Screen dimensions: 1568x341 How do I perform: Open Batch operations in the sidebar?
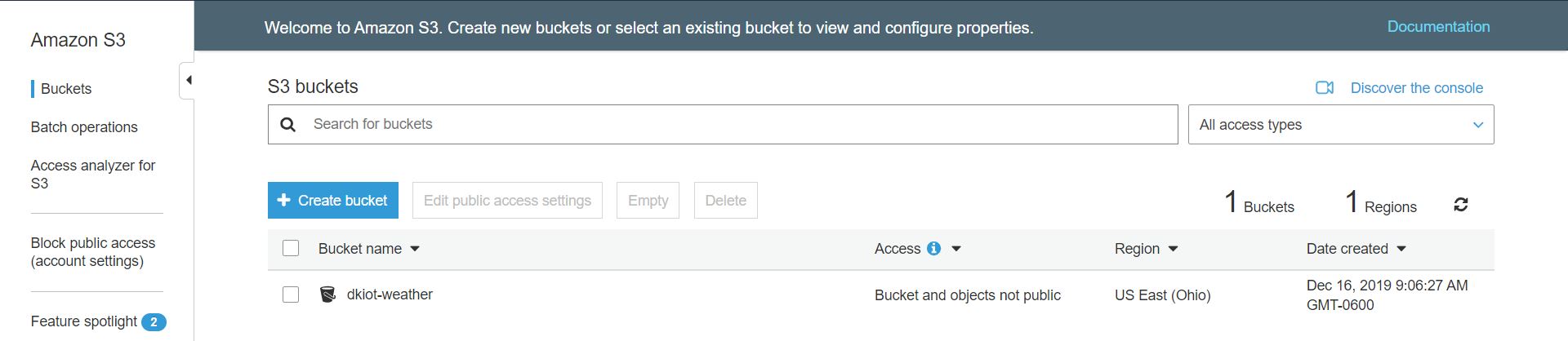[84, 127]
